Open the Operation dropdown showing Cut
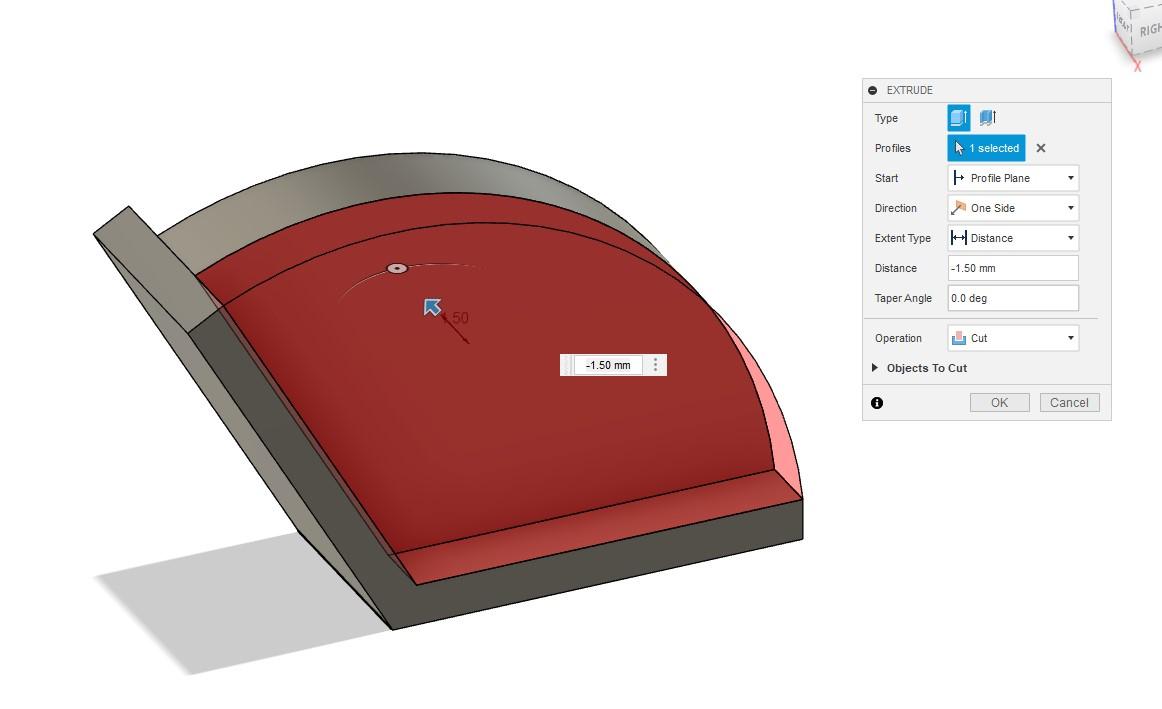Screen dimensions: 1162x709 (x=1013, y=338)
